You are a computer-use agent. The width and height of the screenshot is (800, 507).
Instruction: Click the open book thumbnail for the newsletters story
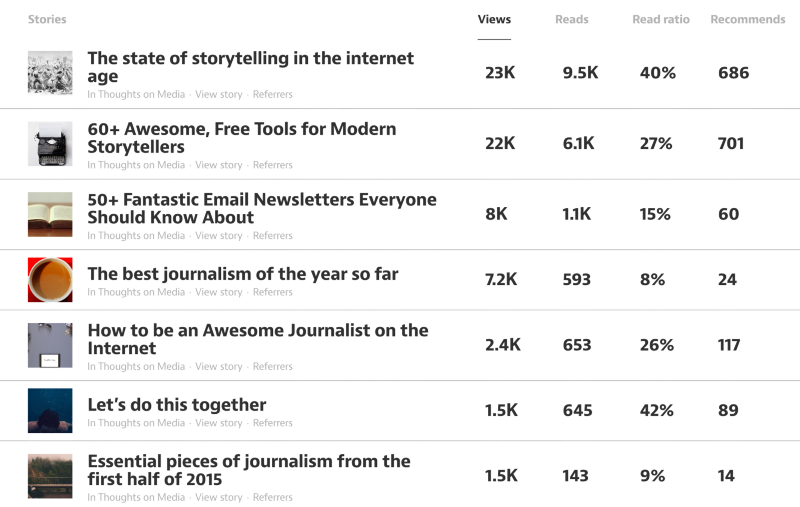(49, 214)
